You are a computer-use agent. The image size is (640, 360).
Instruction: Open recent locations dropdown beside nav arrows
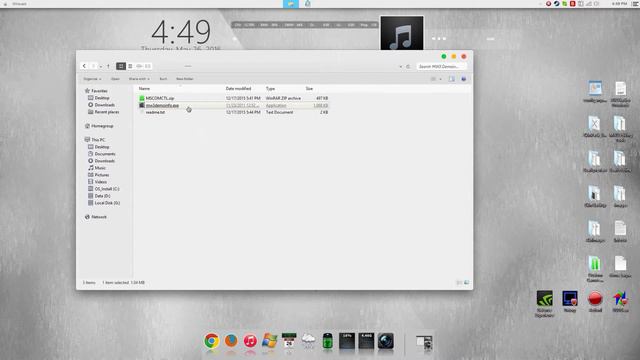(x=101, y=66)
